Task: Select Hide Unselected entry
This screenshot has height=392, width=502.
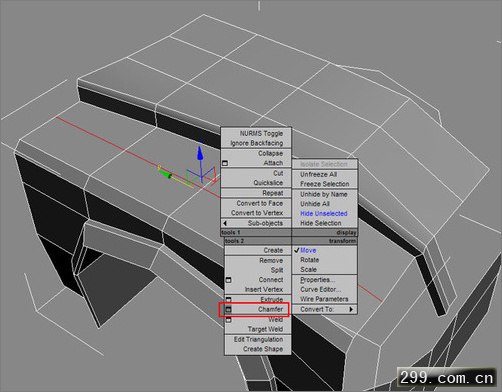Action: pyautogui.click(x=324, y=214)
